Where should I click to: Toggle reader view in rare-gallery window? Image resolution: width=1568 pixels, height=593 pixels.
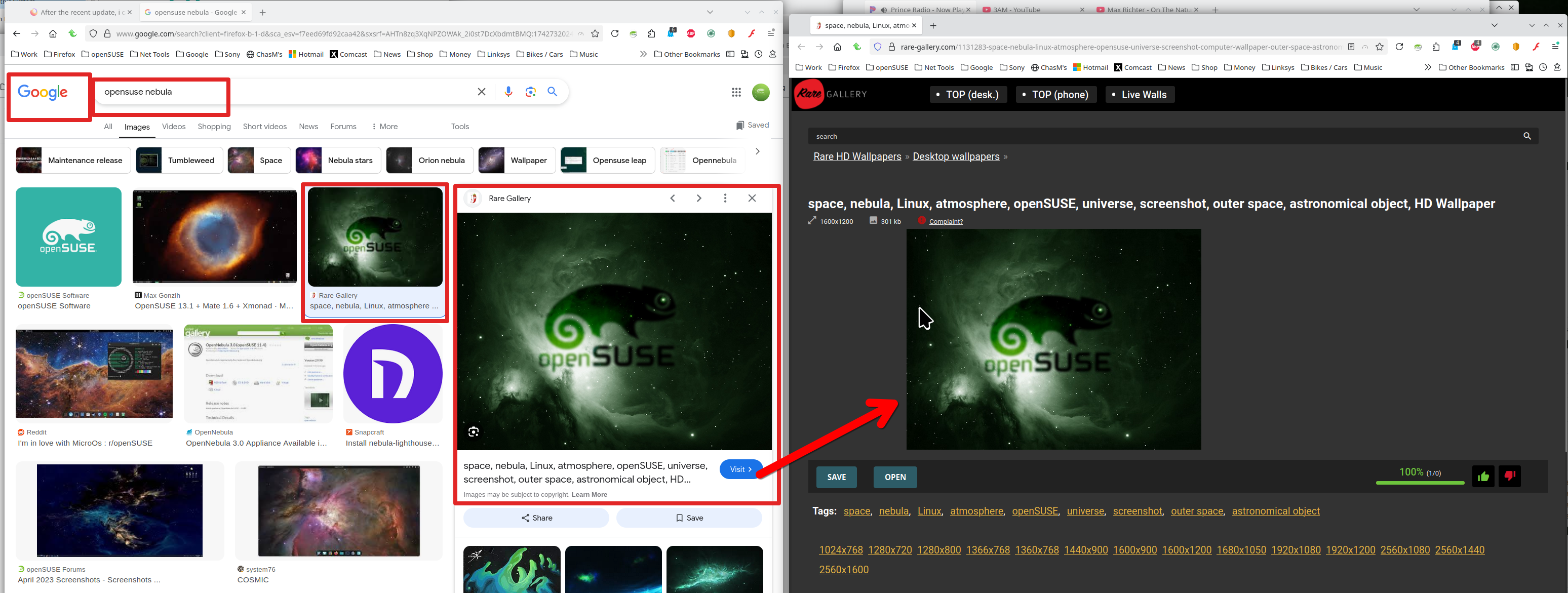click(x=1351, y=47)
